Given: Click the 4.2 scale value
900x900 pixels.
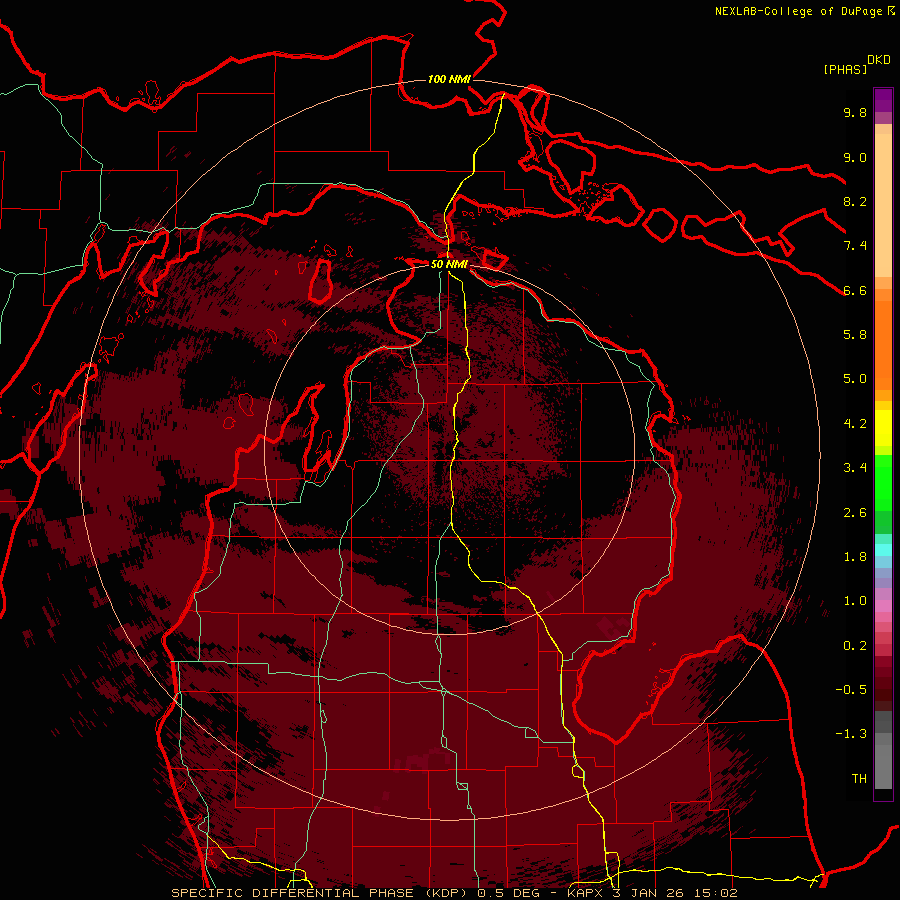Looking at the screenshot, I should (855, 424).
